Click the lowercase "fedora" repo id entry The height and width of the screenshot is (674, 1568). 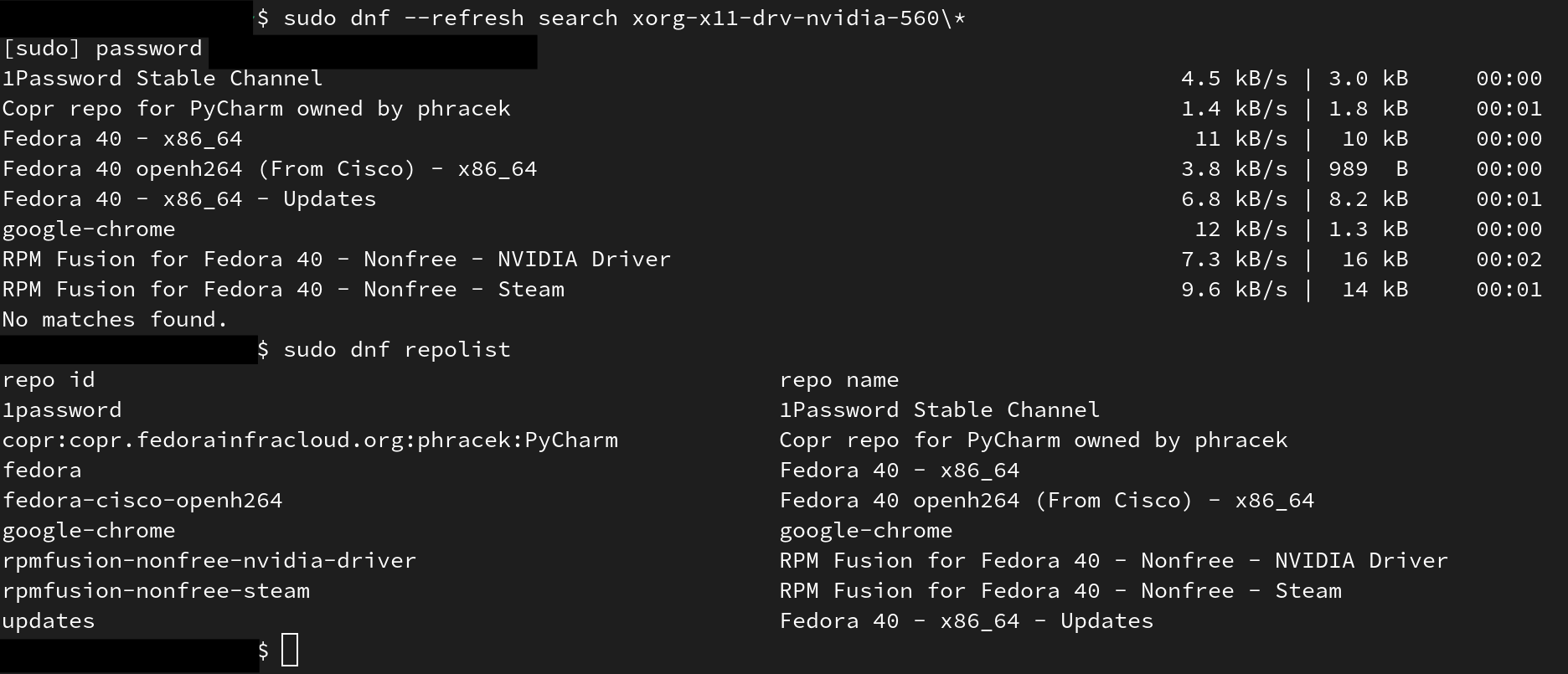pyautogui.click(x=42, y=471)
